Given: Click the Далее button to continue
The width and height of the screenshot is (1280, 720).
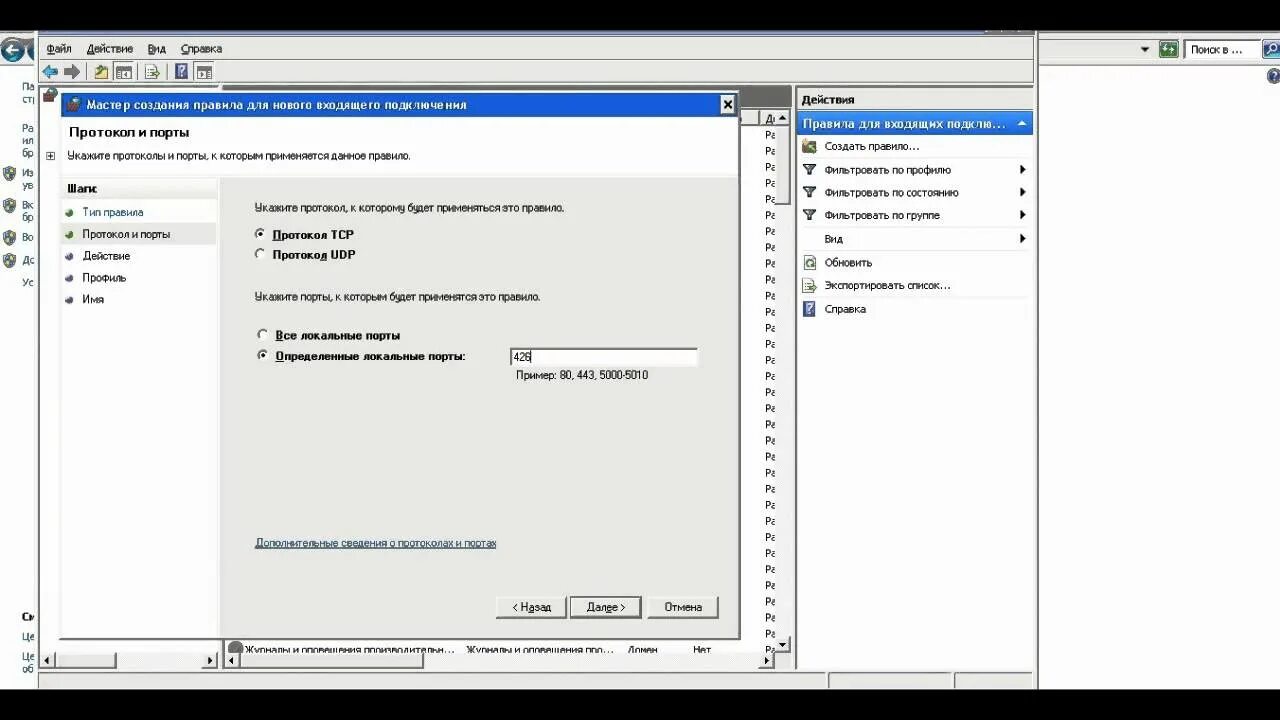Looking at the screenshot, I should [x=605, y=607].
